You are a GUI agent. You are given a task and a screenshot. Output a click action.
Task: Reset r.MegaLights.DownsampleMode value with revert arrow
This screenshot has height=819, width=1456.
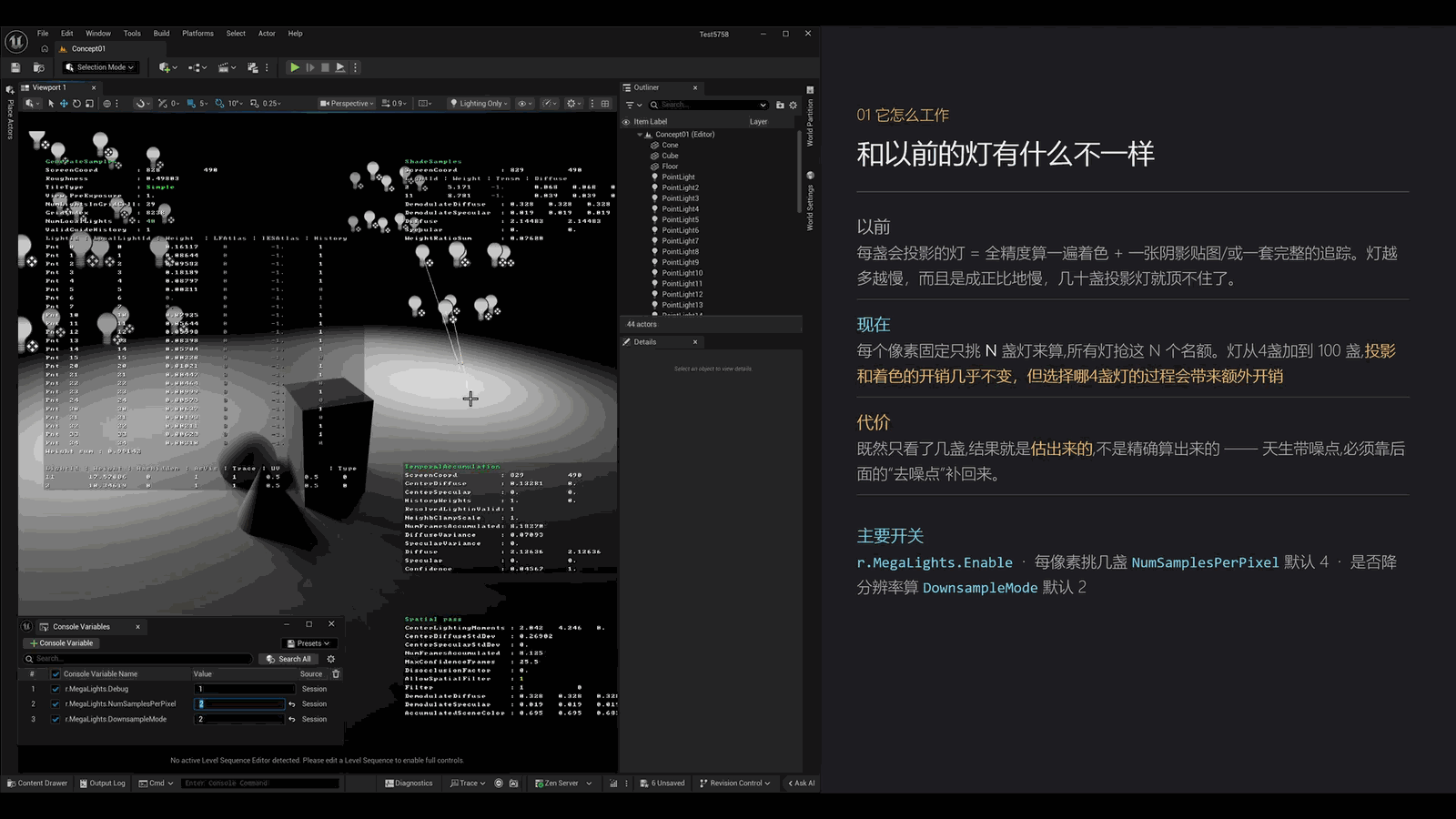[292, 719]
